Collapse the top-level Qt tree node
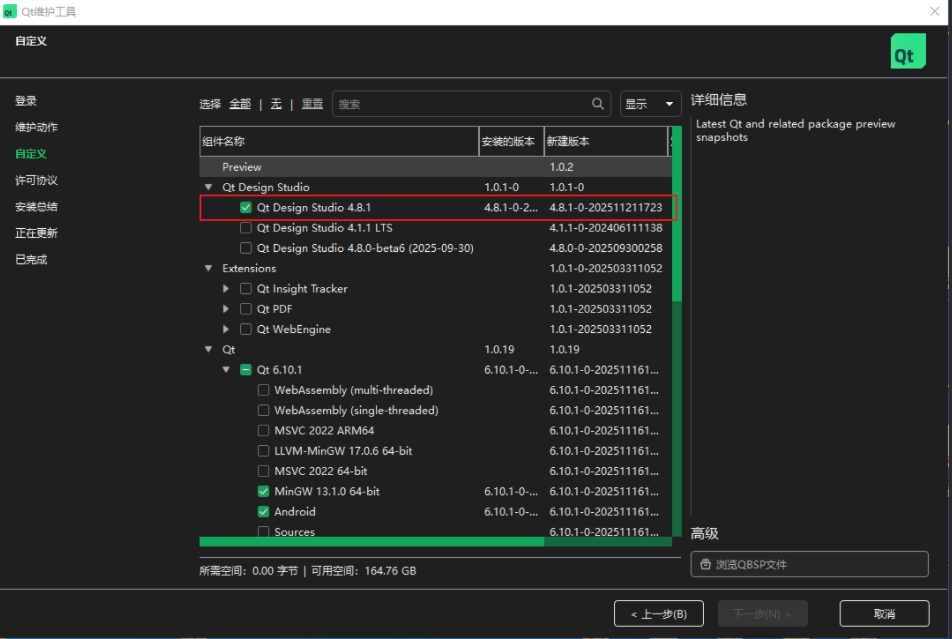This screenshot has height=639, width=952. (x=208, y=349)
